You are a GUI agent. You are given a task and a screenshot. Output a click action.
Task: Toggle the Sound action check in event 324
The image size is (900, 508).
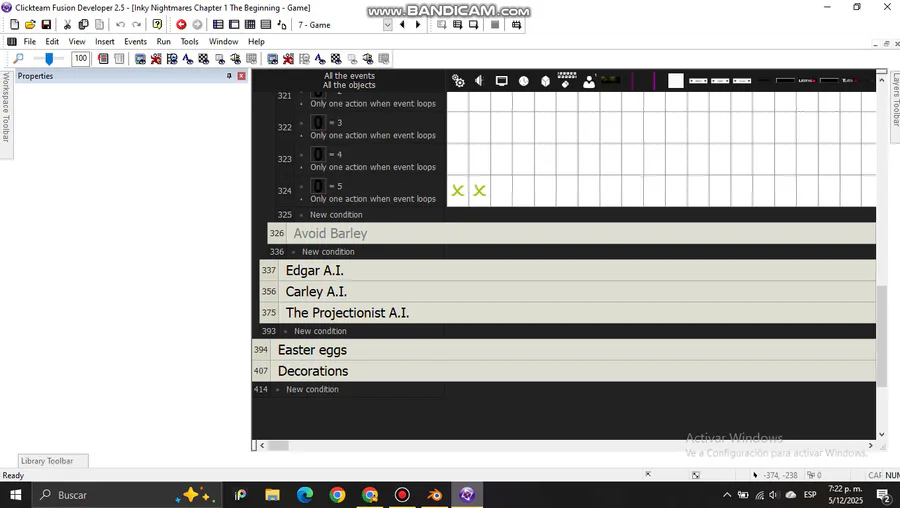(x=479, y=191)
